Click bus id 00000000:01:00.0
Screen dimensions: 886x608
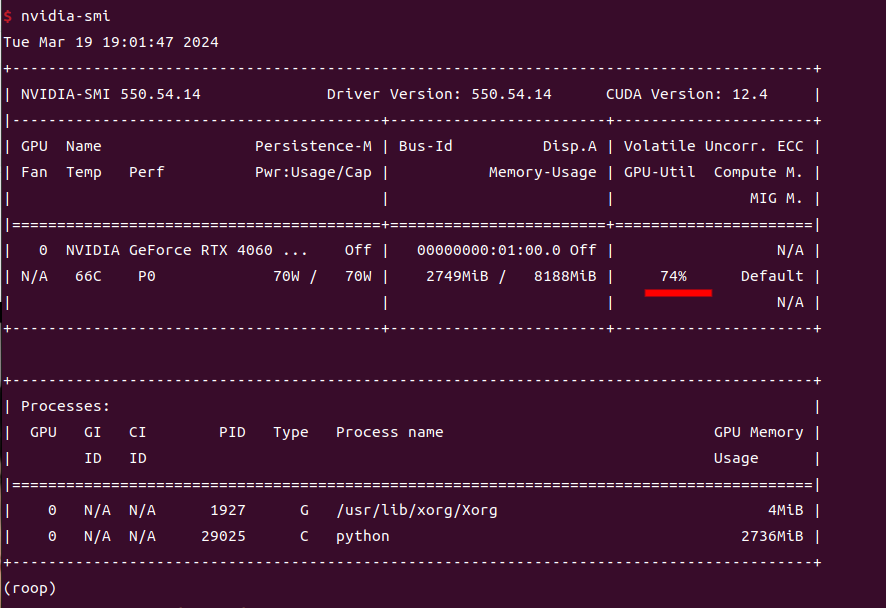pyautogui.click(x=489, y=250)
